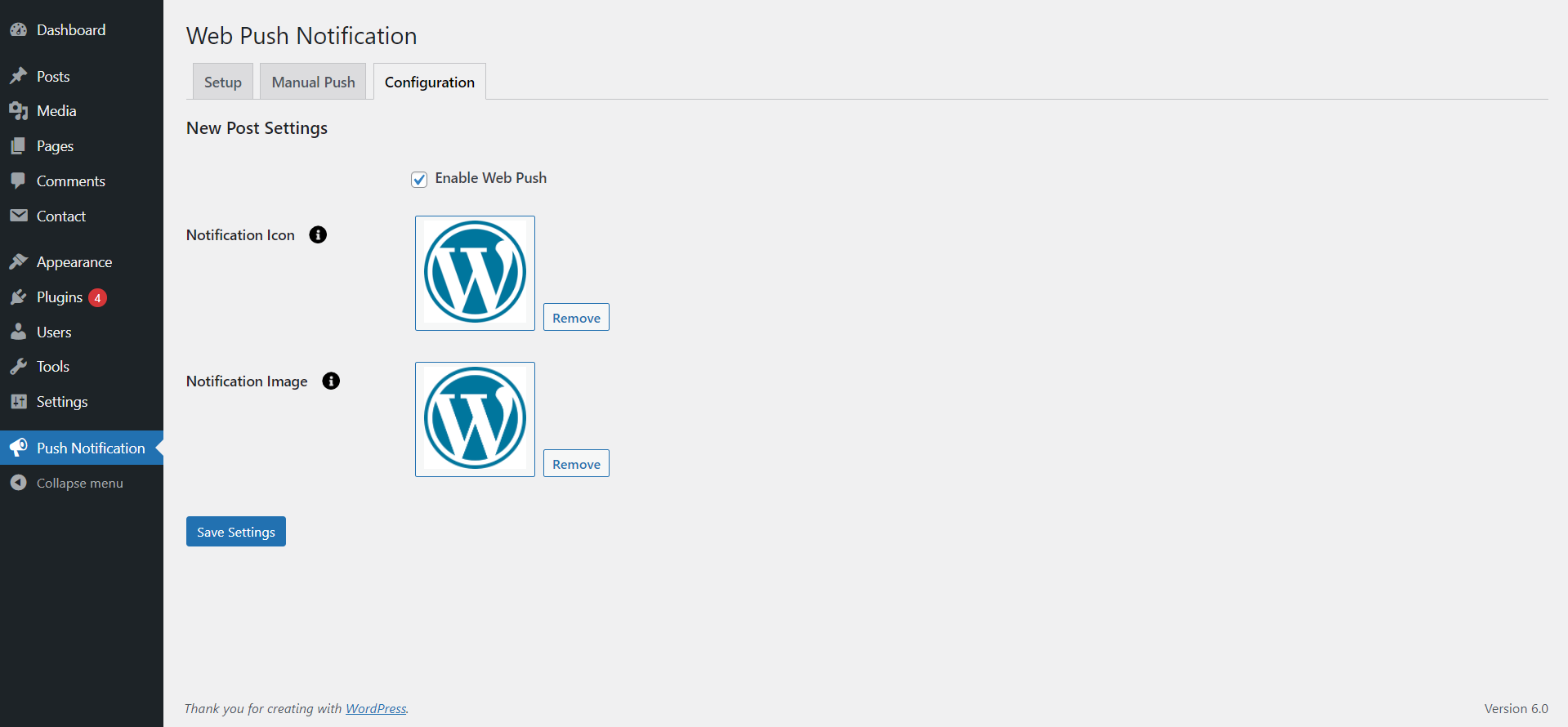The image size is (1568, 727).
Task: Click the Settings sliders icon
Action: [x=19, y=402]
